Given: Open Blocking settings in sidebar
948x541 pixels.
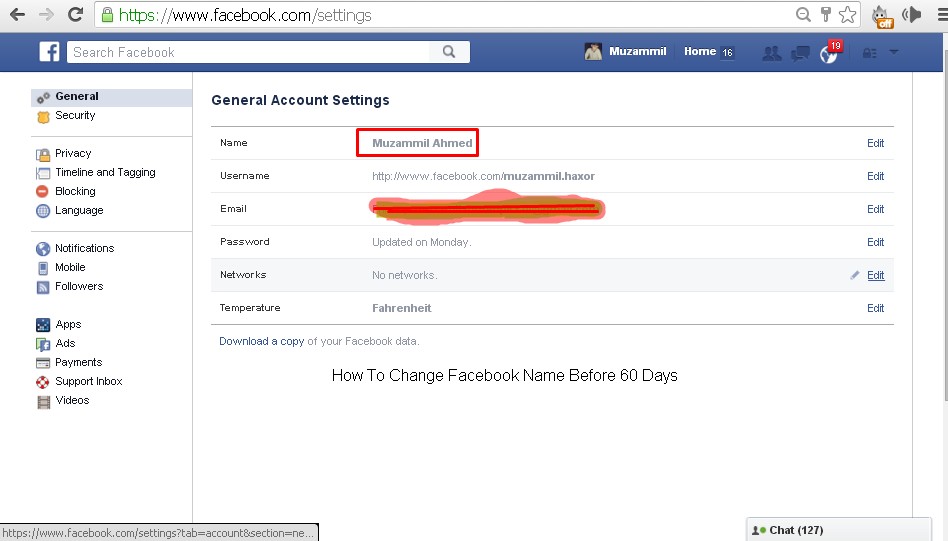Looking at the screenshot, I should point(75,192).
